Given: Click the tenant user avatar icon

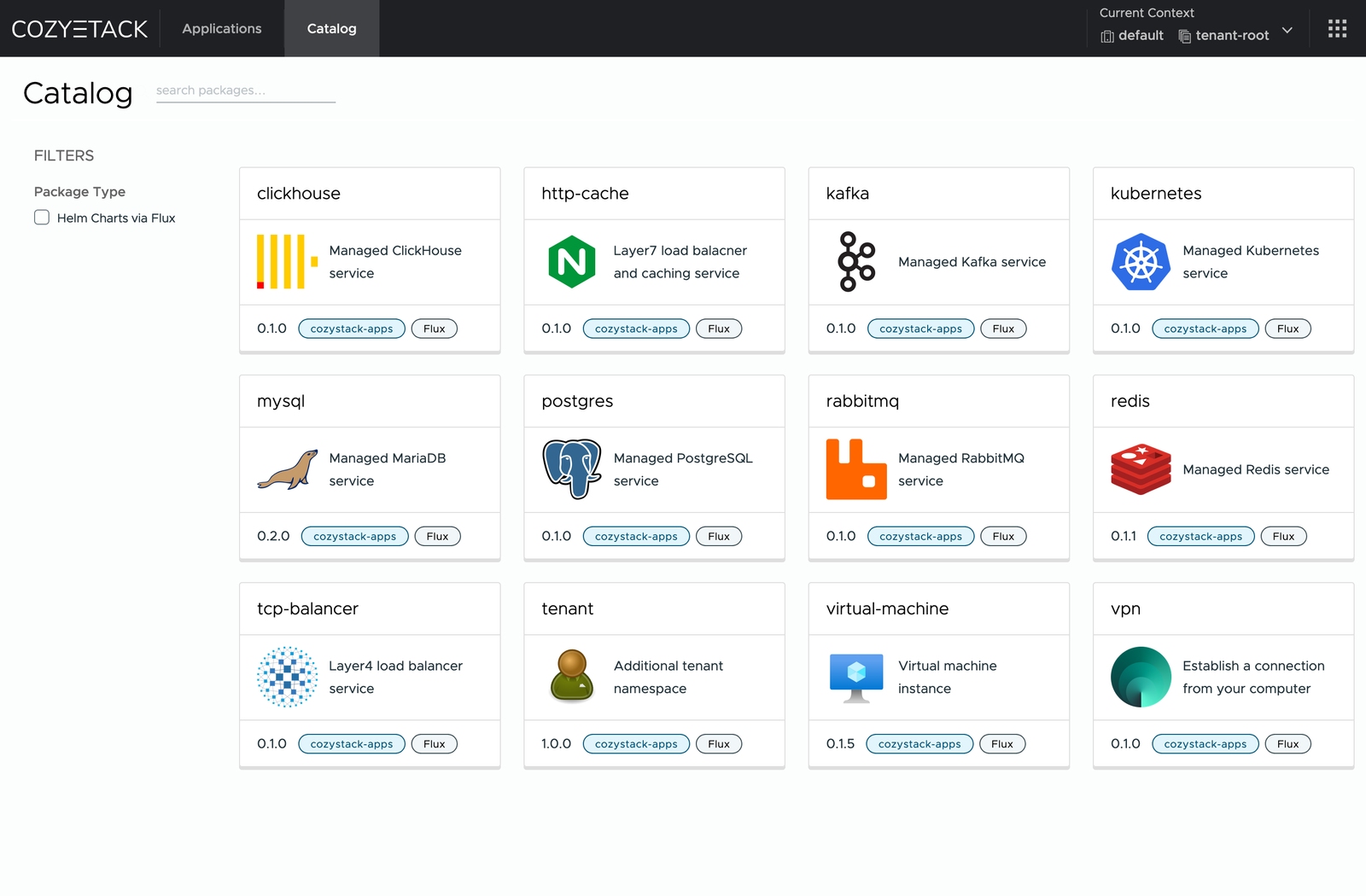Looking at the screenshot, I should click(571, 677).
